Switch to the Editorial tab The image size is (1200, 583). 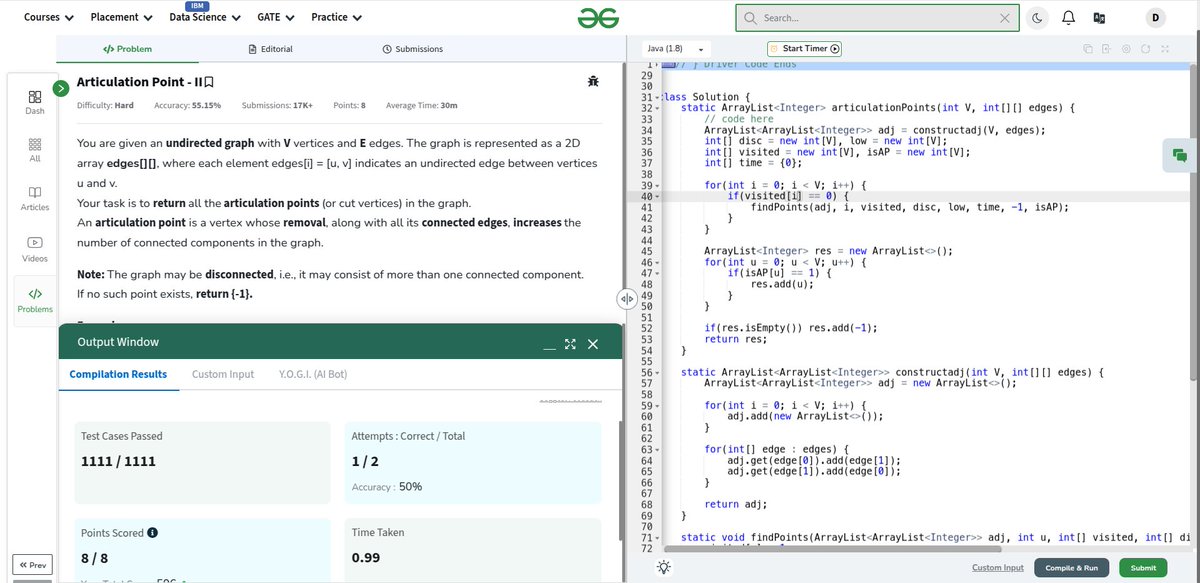270,48
